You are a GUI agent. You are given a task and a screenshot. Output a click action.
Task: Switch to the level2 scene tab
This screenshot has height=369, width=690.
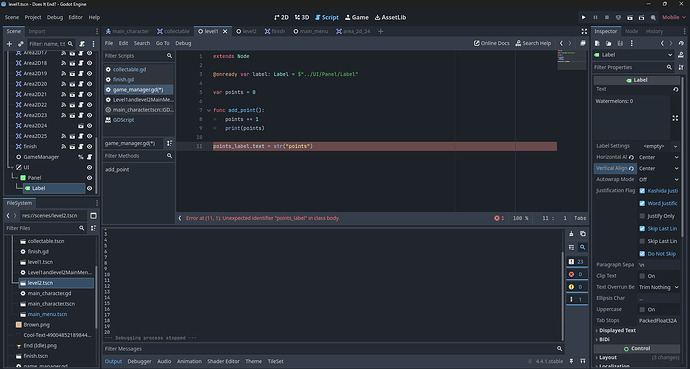click(x=246, y=32)
